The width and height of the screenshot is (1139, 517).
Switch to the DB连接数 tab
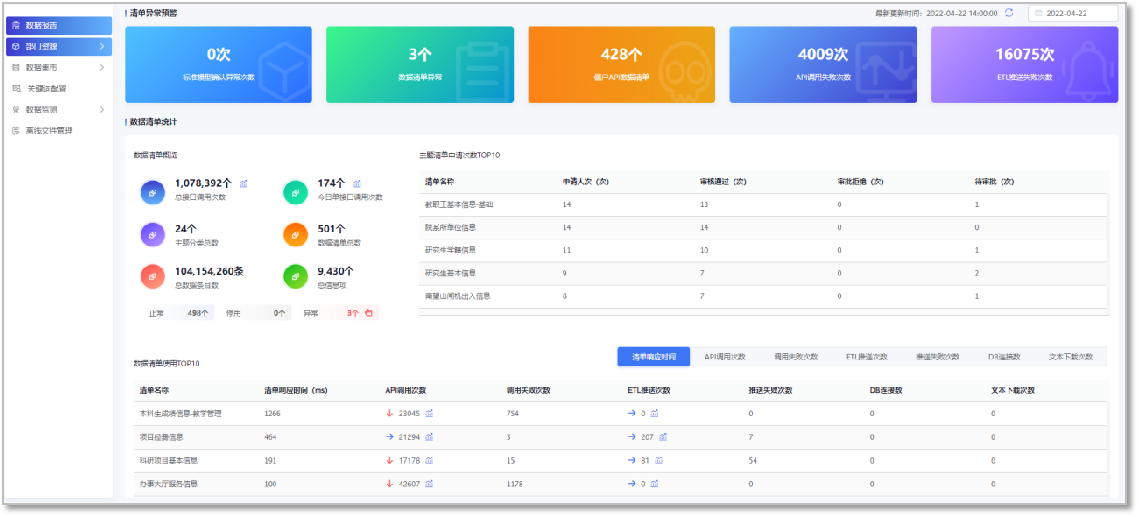(x=1004, y=357)
